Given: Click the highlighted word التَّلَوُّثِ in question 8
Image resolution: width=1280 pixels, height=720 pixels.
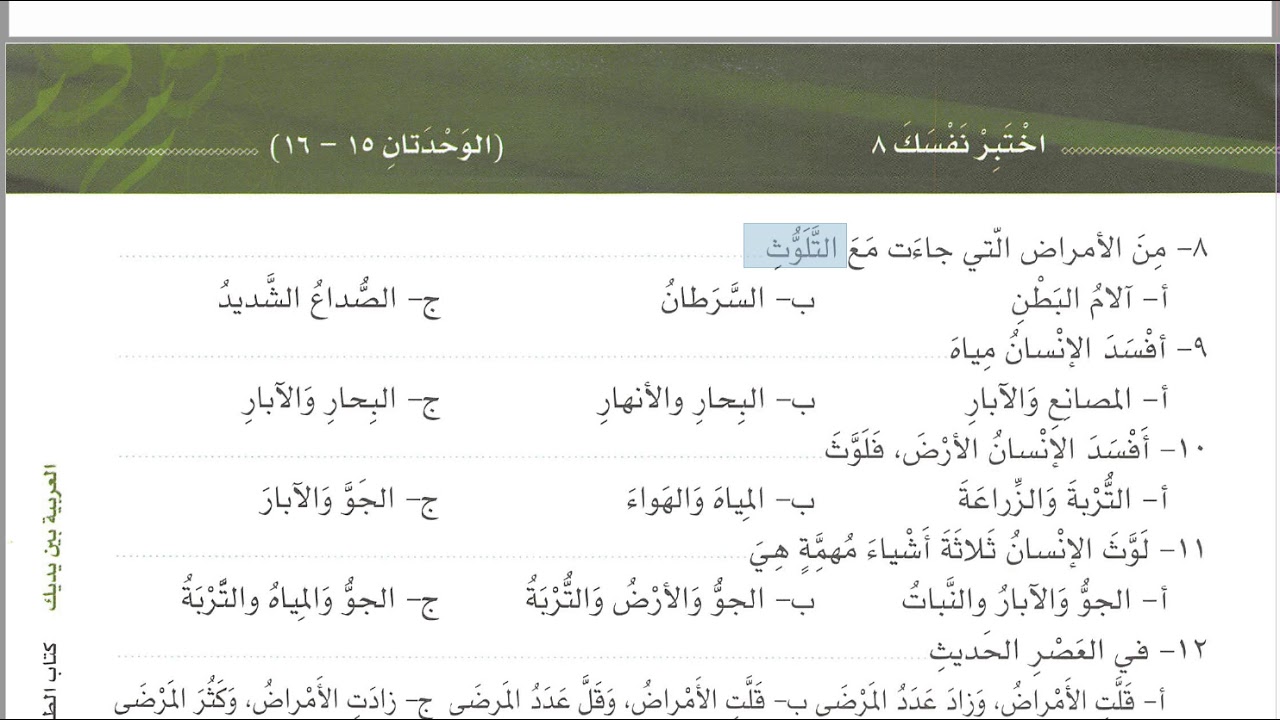Looking at the screenshot, I should (795, 246).
